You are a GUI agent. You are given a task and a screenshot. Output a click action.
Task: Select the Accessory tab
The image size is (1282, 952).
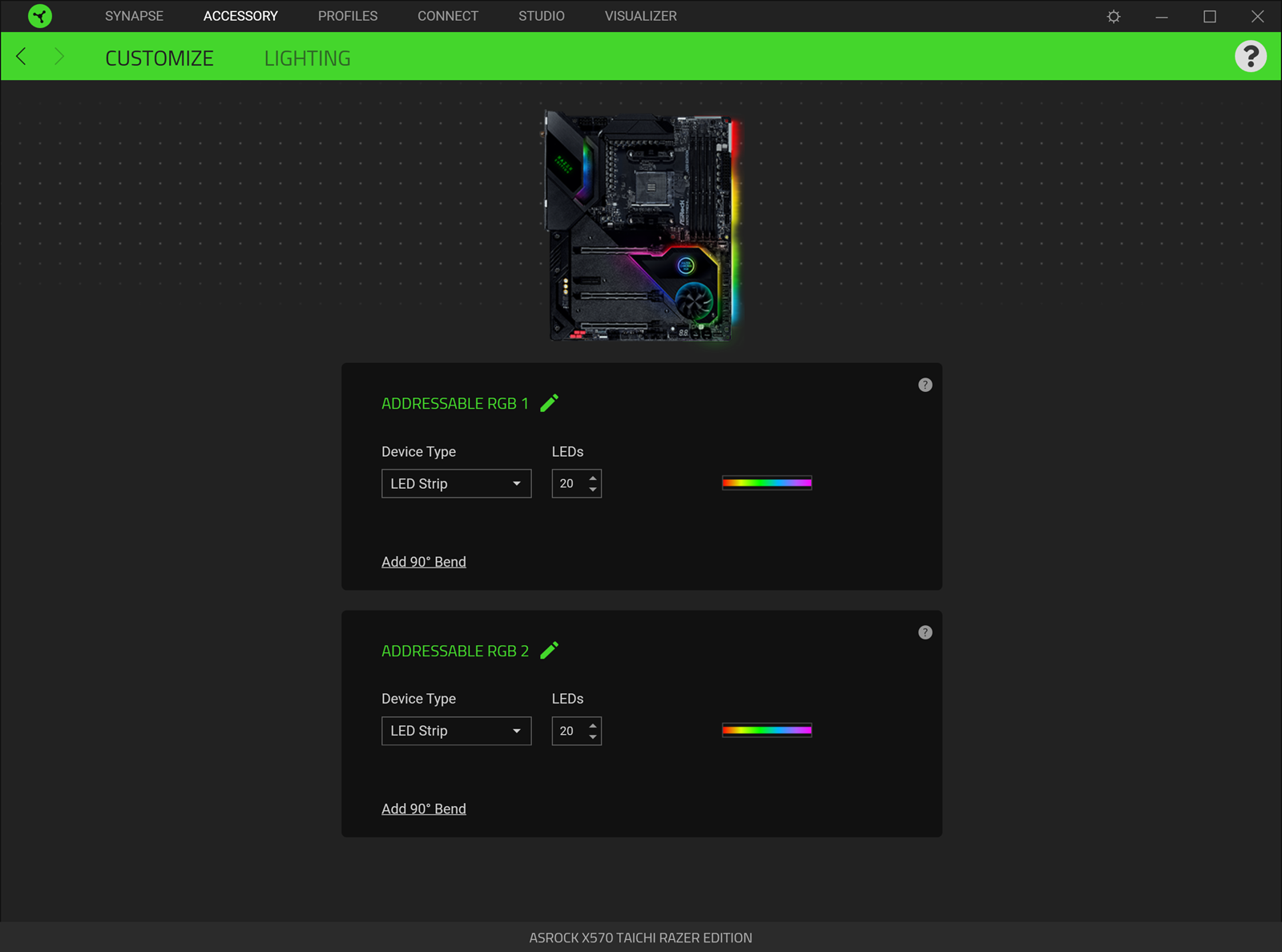point(240,16)
